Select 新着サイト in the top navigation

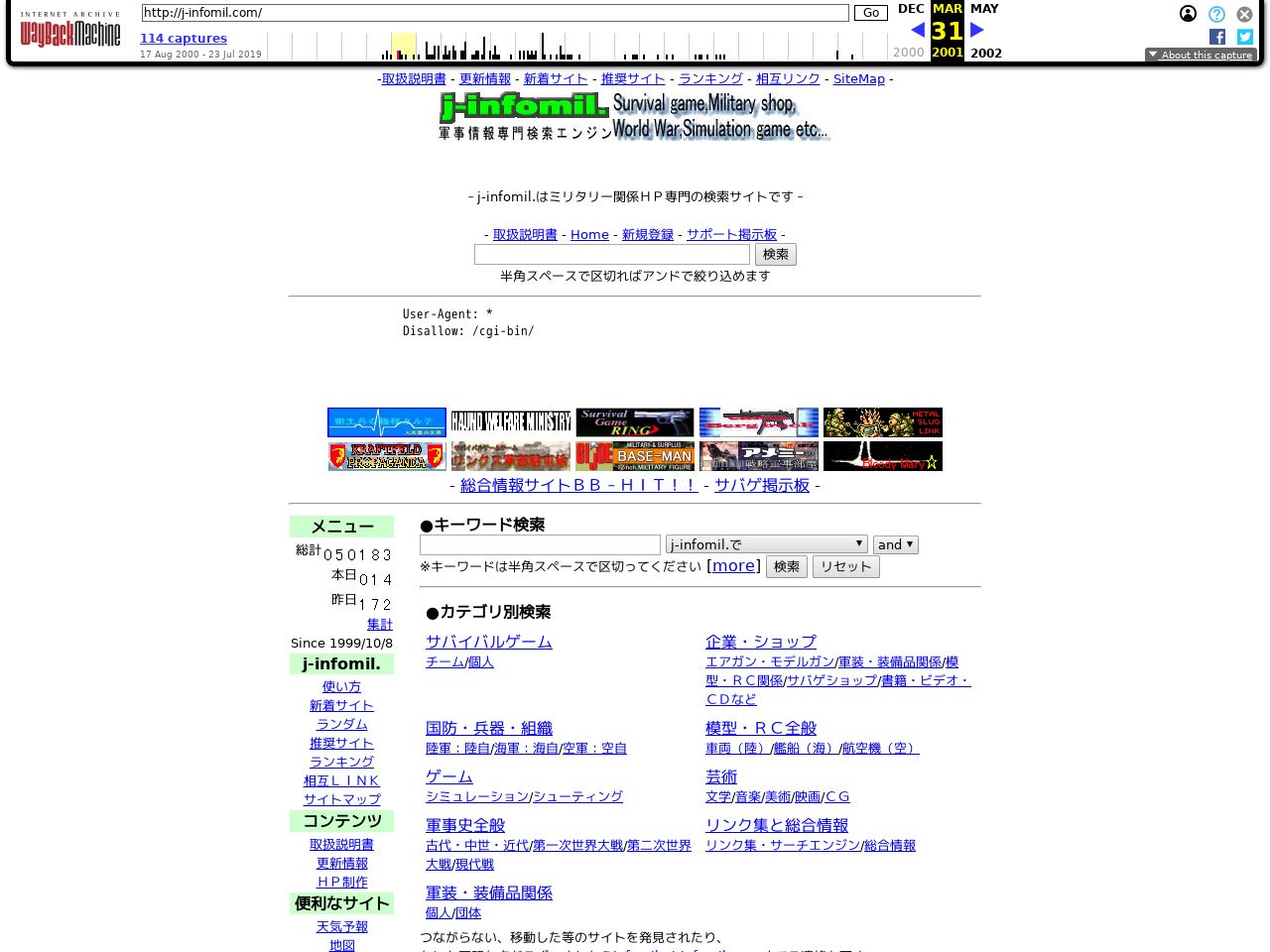pyautogui.click(x=555, y=78)
